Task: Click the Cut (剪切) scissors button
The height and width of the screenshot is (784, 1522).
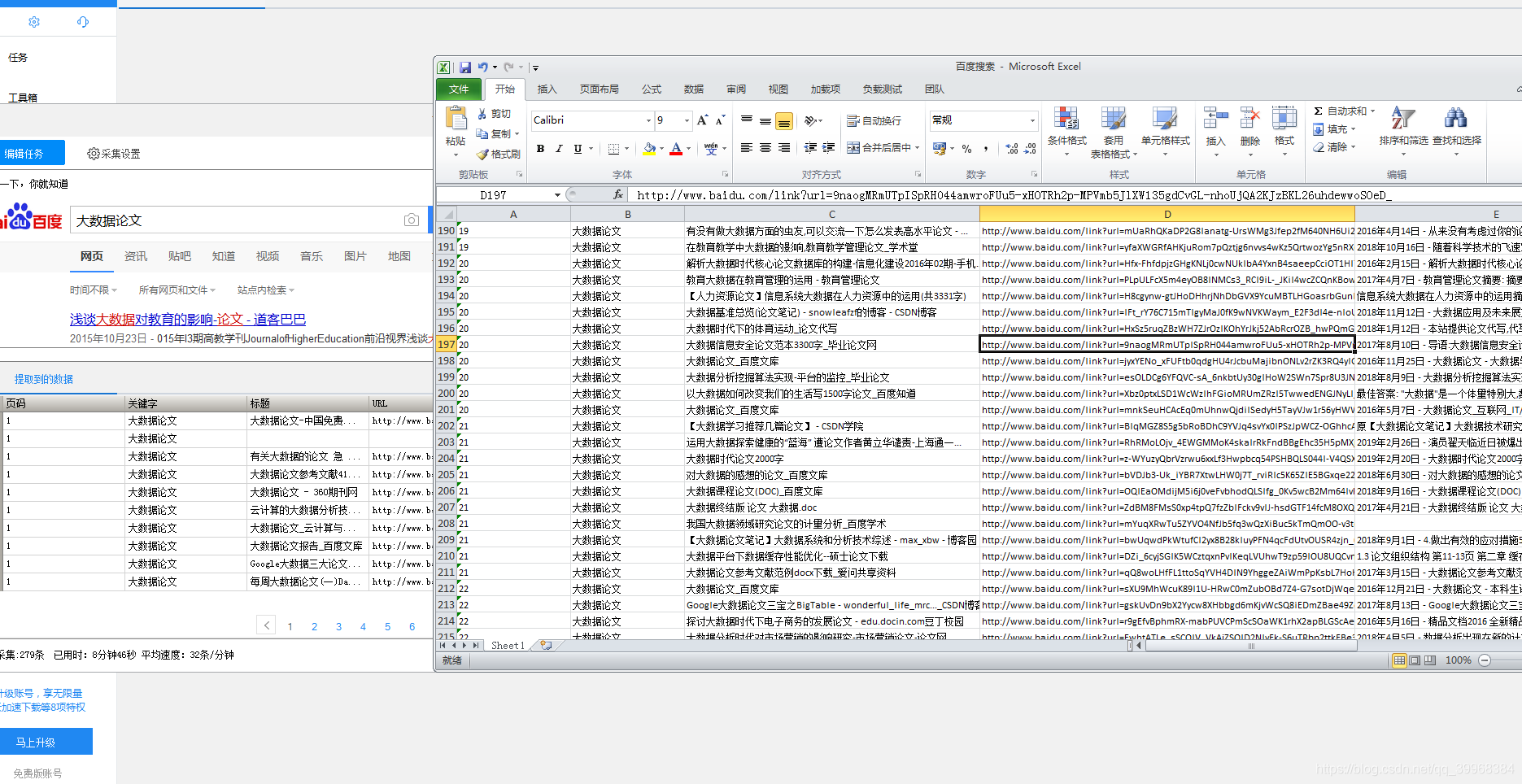Action: point(495,114)
